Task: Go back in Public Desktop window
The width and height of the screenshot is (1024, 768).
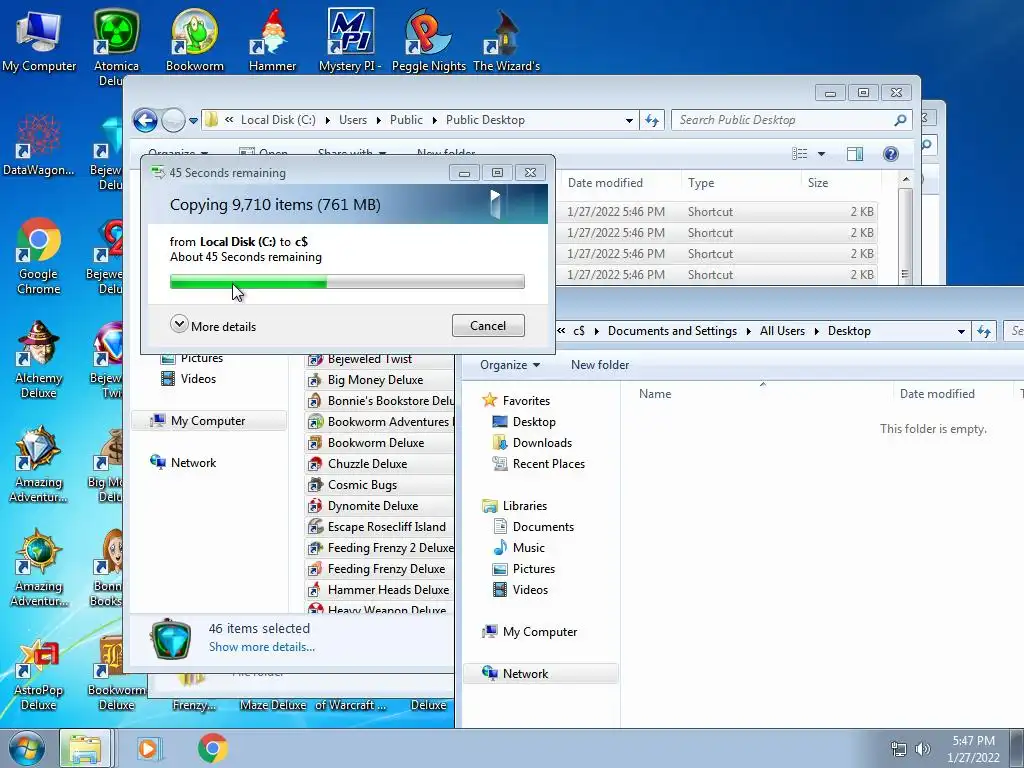Action: [145, 120]
